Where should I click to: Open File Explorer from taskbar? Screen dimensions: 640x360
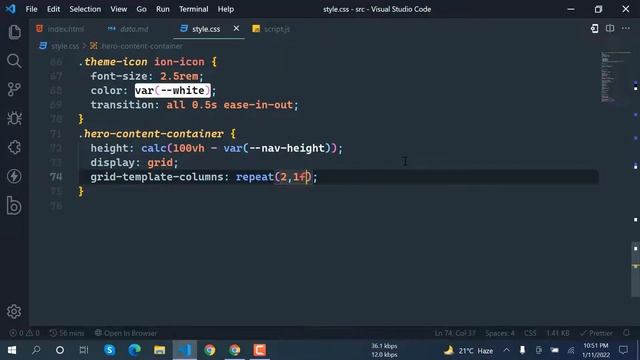coord(160,350)
